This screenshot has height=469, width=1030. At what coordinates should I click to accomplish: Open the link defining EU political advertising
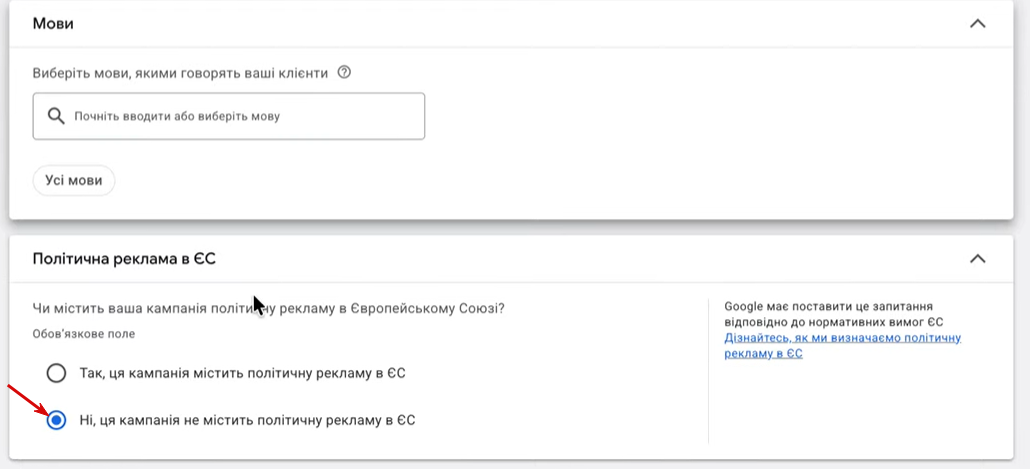click(x=842, y=338)
